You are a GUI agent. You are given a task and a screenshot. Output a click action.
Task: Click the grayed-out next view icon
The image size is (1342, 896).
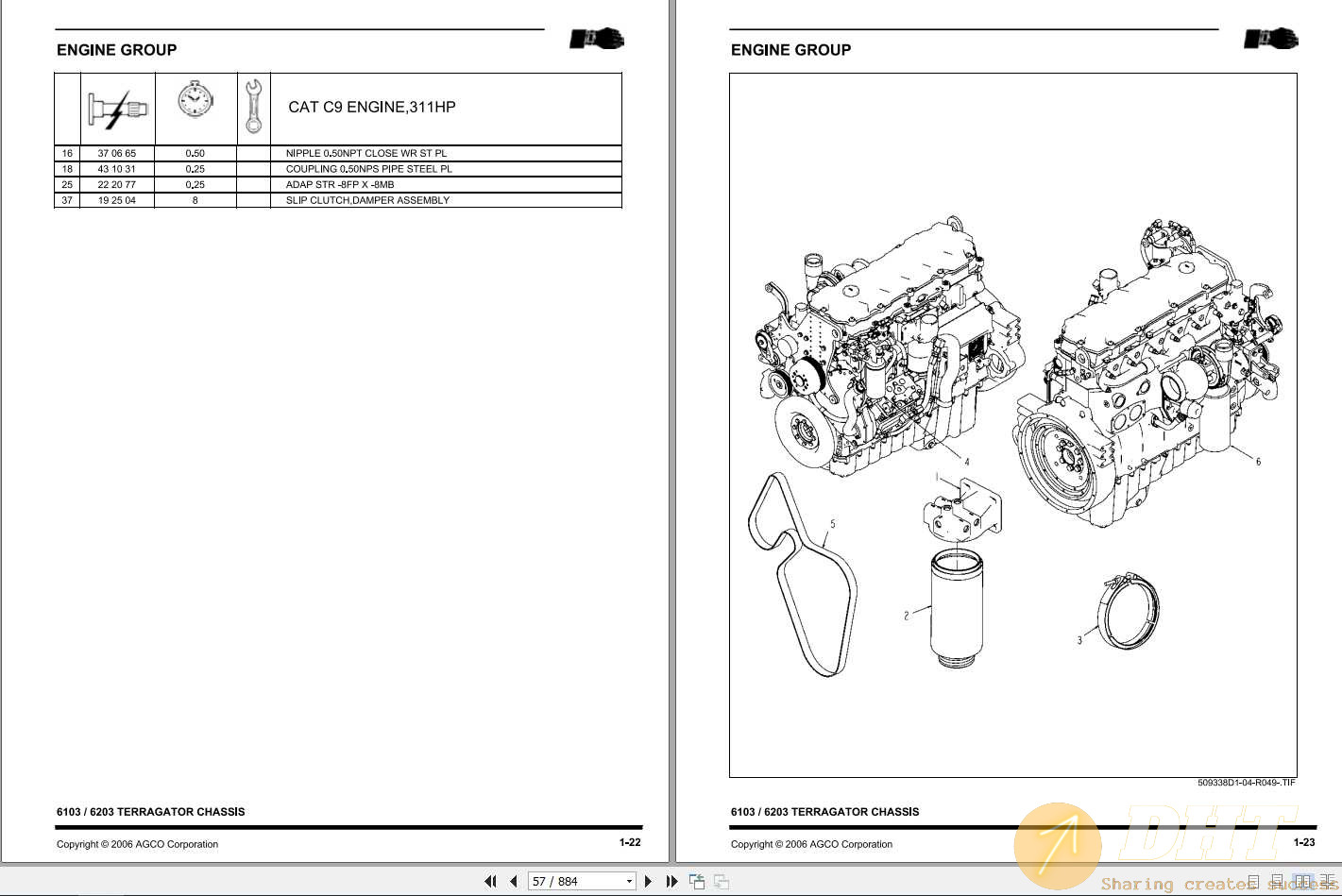point(722,881)
